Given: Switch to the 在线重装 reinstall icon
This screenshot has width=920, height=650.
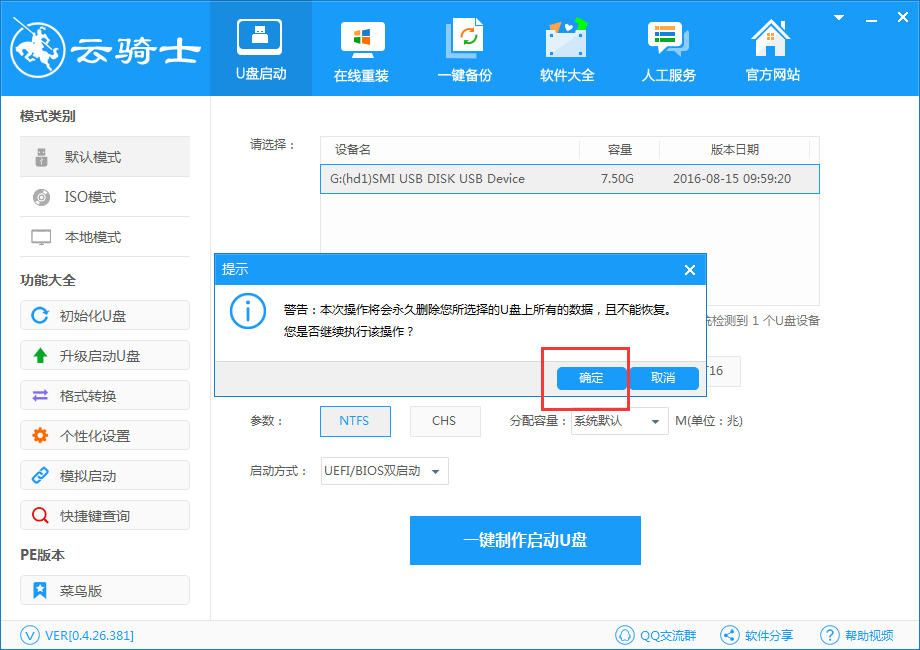Looking at the screenshot, I should pyautogui.click(x=361, y=48).
